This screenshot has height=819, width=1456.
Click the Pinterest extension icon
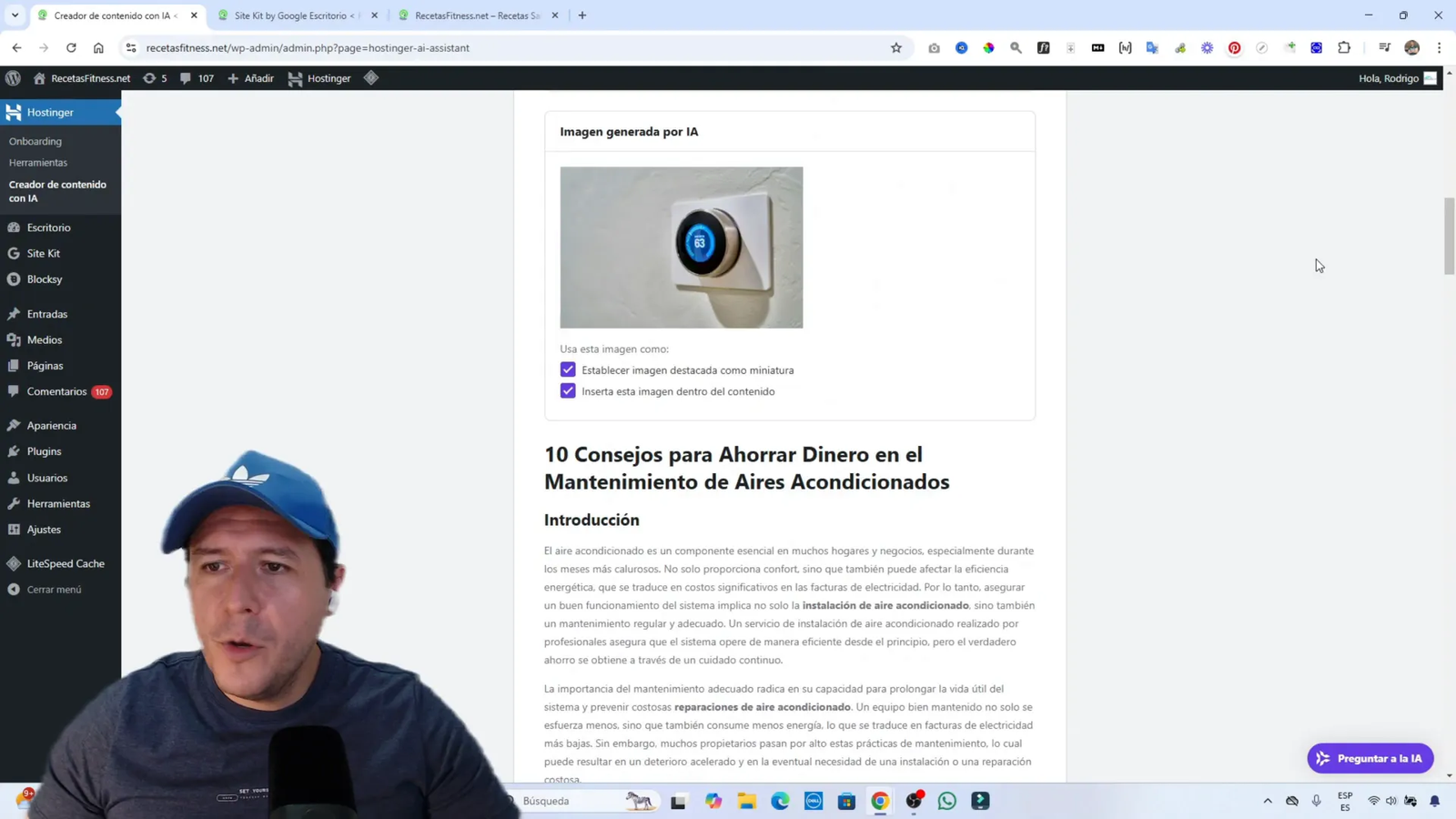(1234, 47)
